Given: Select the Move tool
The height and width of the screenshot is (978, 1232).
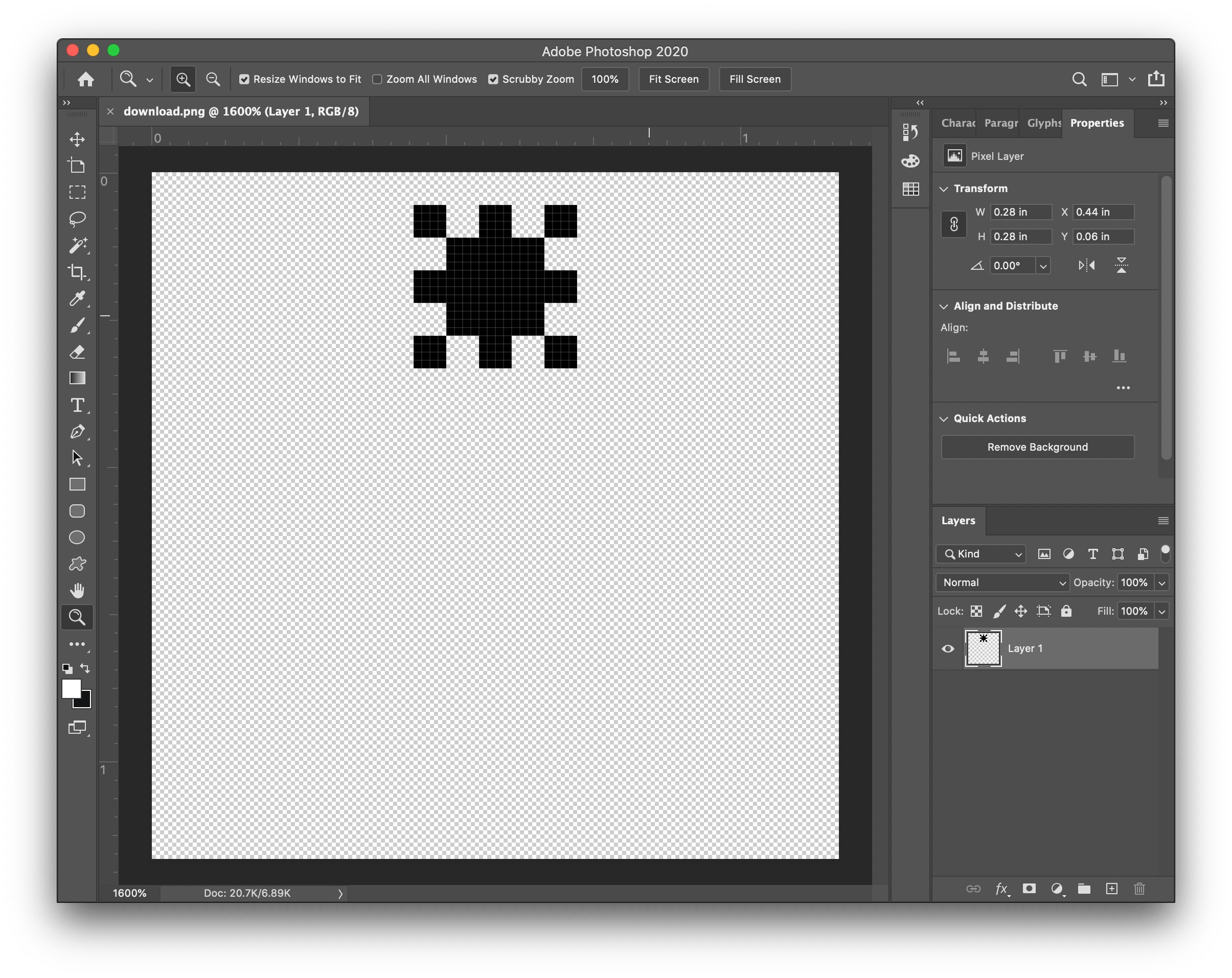Looking at the screenshot, I should point(77,139).
